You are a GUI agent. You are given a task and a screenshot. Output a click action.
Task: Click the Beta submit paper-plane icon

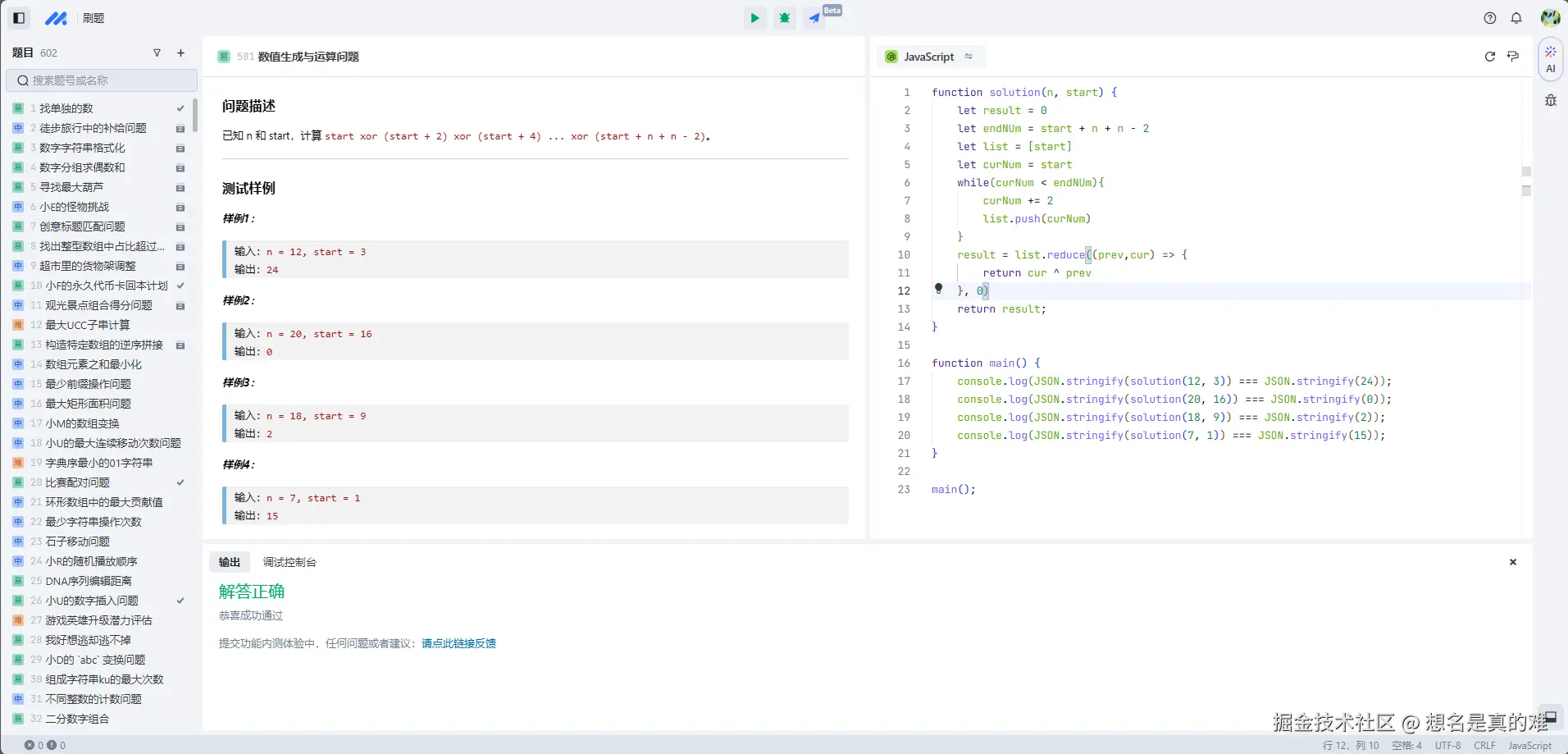[x=814, y=18]
